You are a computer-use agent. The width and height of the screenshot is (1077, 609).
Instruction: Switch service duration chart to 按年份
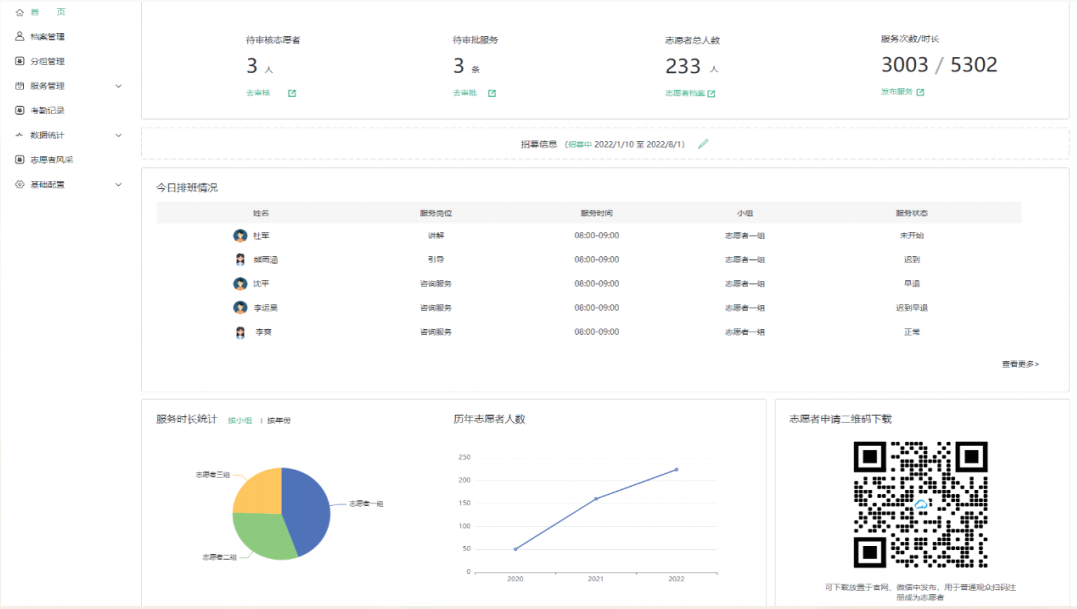[279, 421]
